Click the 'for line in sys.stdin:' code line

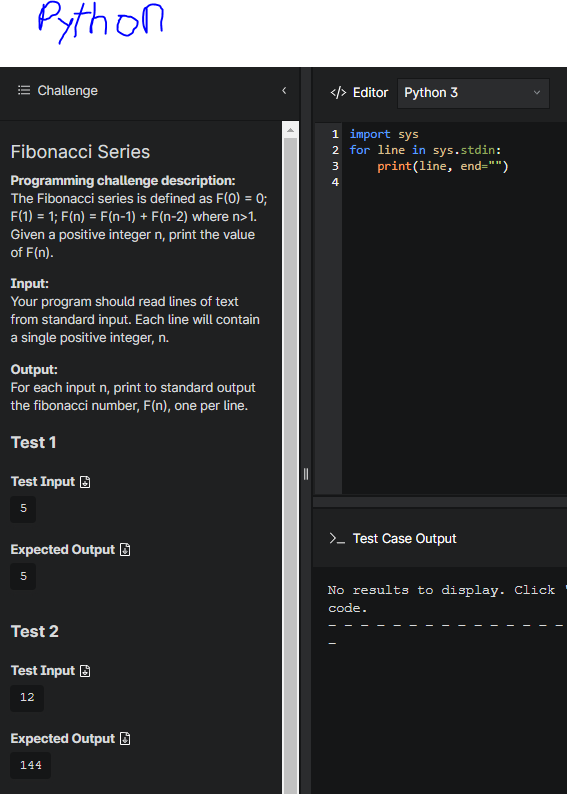(425, 150)
